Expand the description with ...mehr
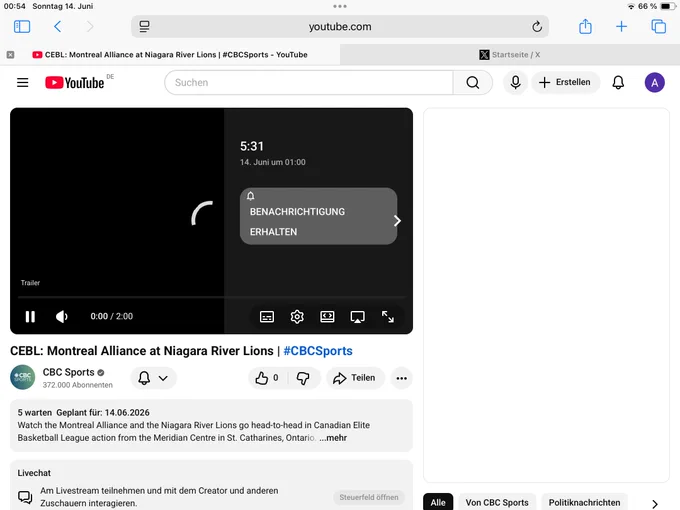The image size is (680, 510). (333, 438)
